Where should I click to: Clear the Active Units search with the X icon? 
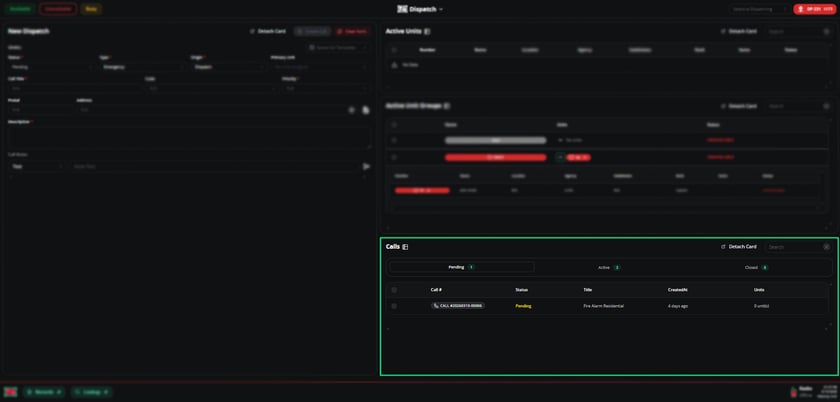pos(827,32)
